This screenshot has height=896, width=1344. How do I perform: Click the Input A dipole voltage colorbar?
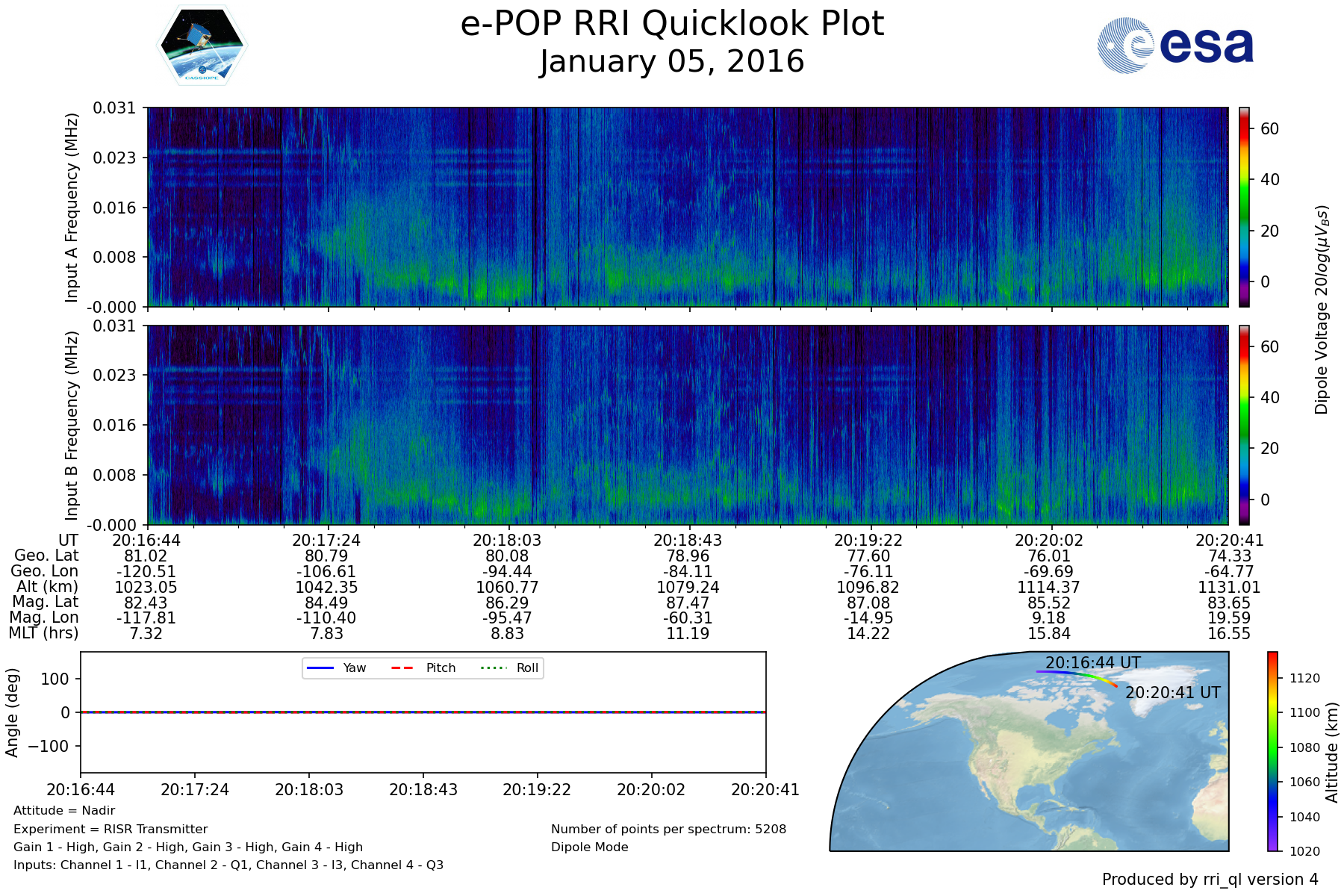click(x=1244, y=207)
